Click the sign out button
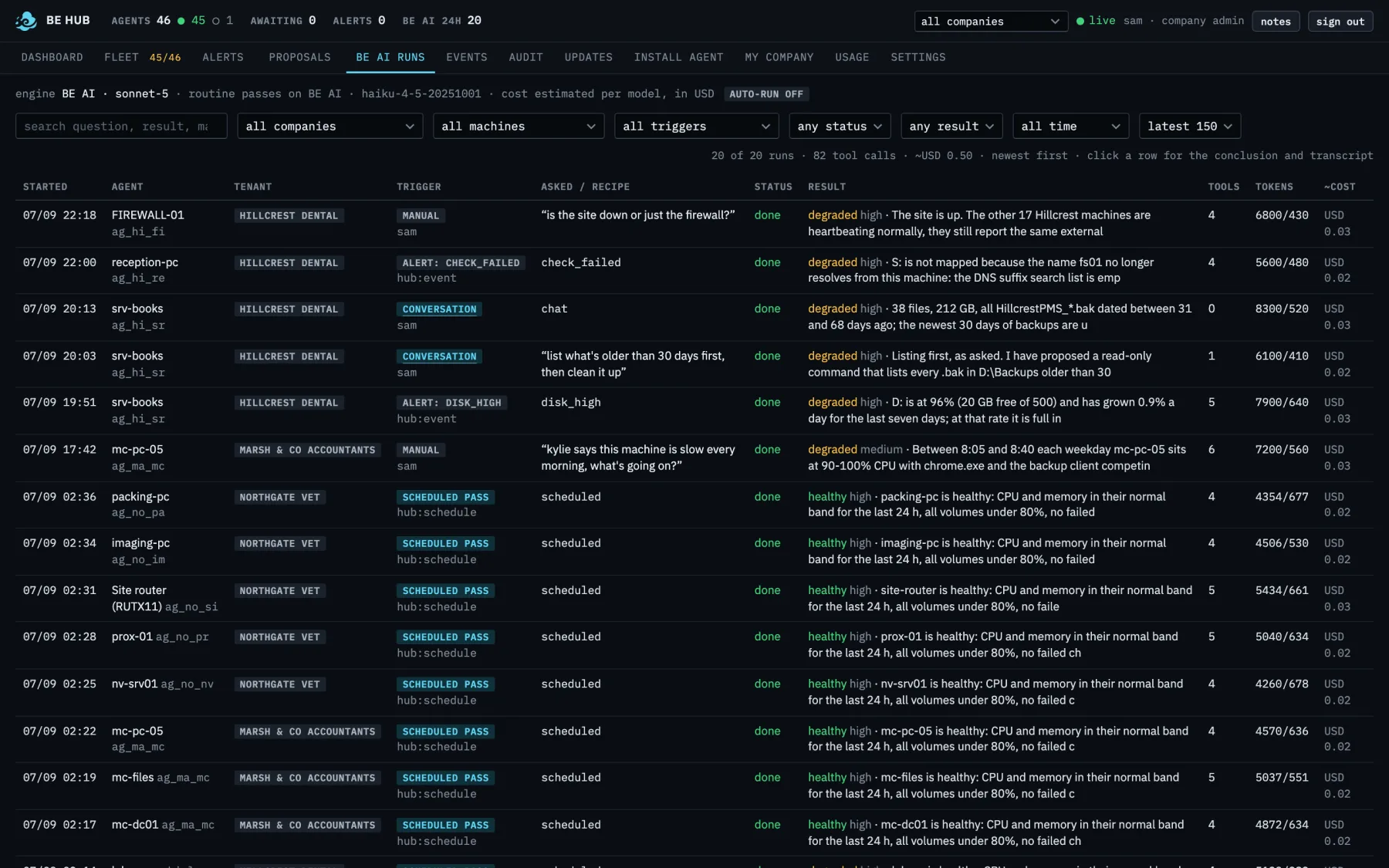Screen dimensions: 1389x868 click(x=1340, y=22)
